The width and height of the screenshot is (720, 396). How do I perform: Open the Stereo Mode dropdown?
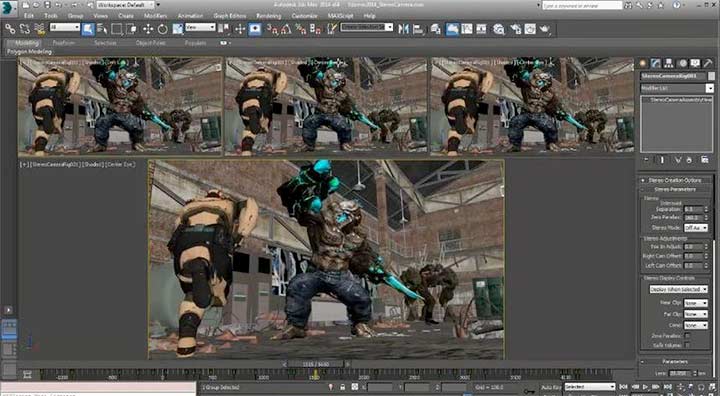pos(696,228)
